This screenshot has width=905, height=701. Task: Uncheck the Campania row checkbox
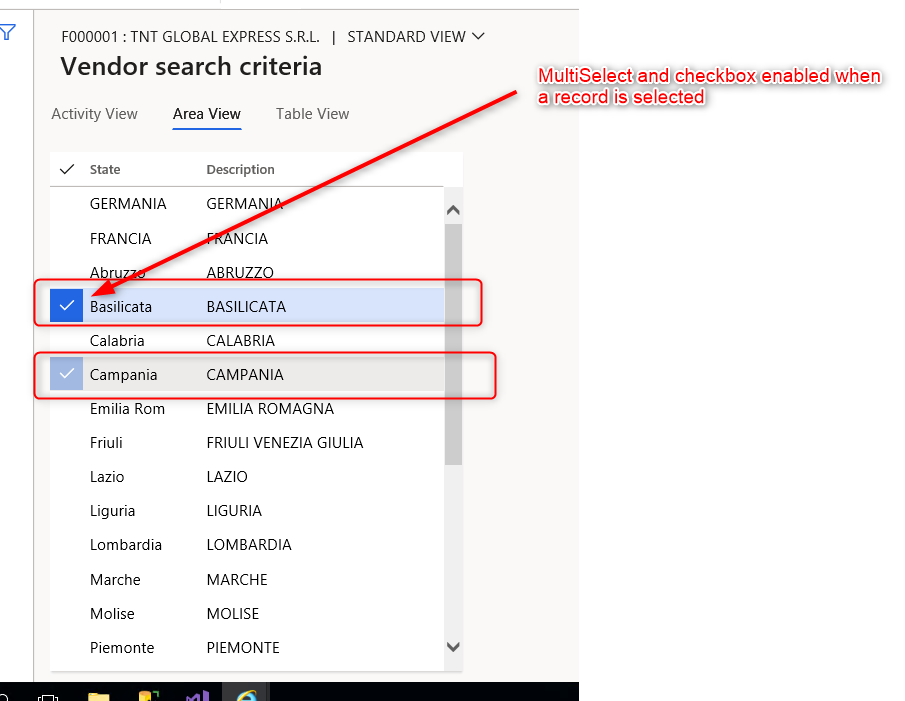click(65, 373)
